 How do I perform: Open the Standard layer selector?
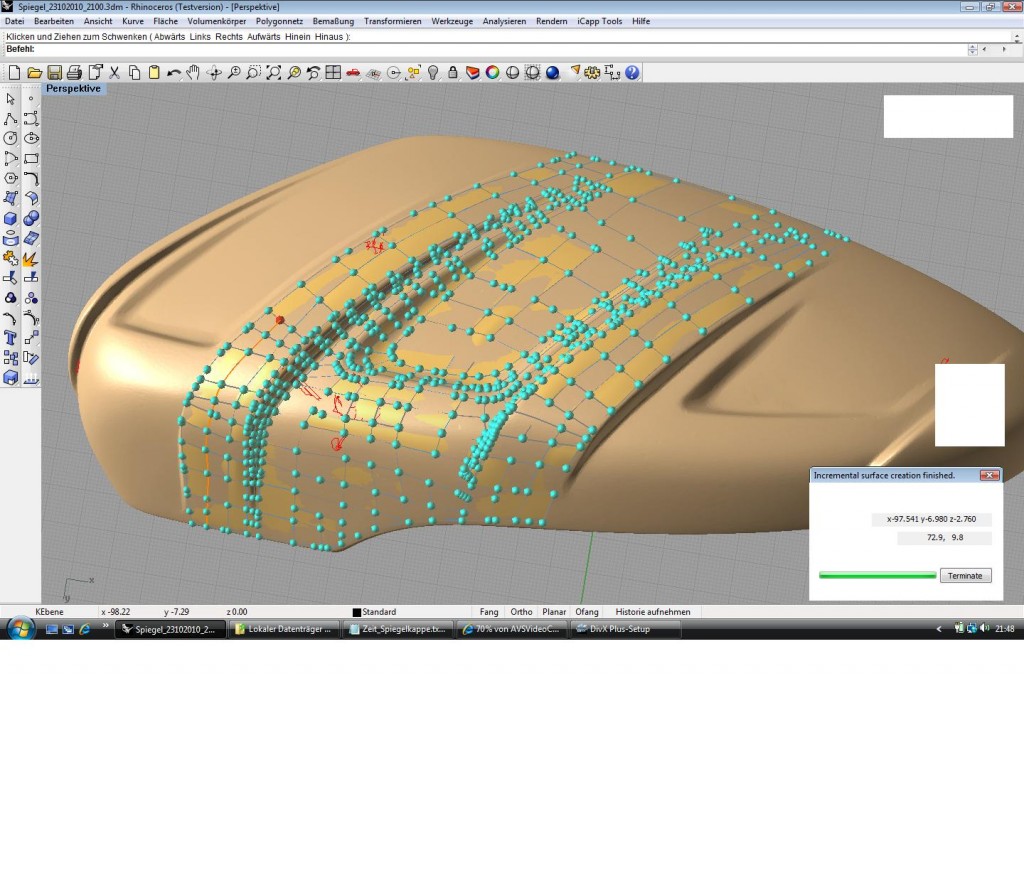[x=378, y=612]
